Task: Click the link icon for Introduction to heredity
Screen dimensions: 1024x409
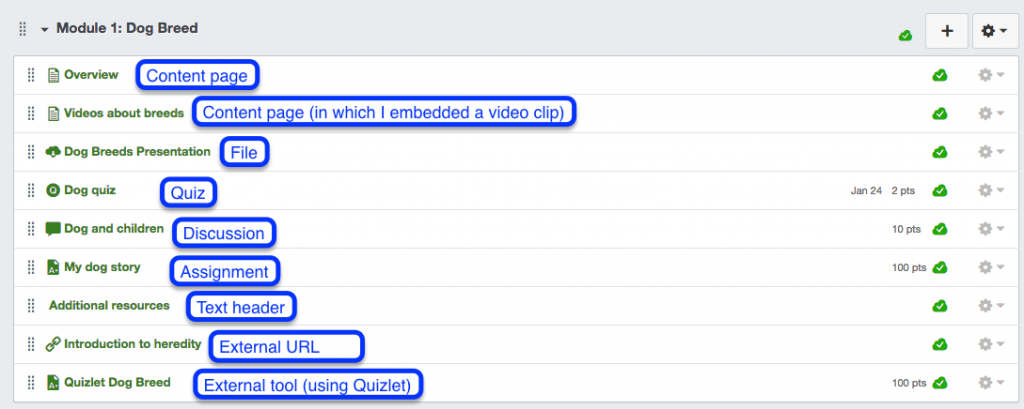Action: point(54,344)
